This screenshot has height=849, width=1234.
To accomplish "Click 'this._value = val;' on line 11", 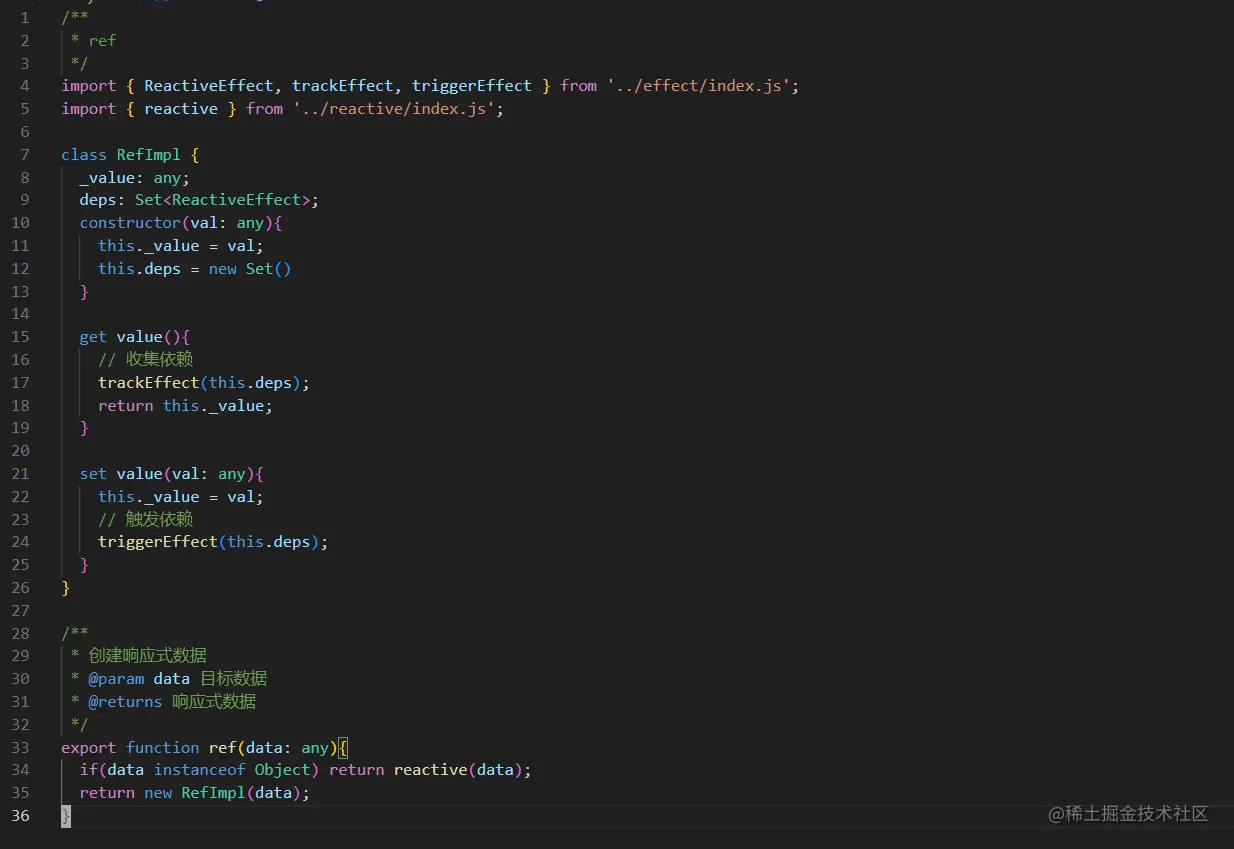I will 181,246.
